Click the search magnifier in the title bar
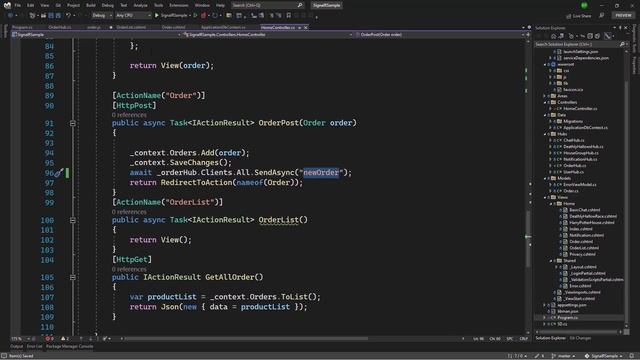The height and width of the screenshot is (360, 640). click(300, 5)
